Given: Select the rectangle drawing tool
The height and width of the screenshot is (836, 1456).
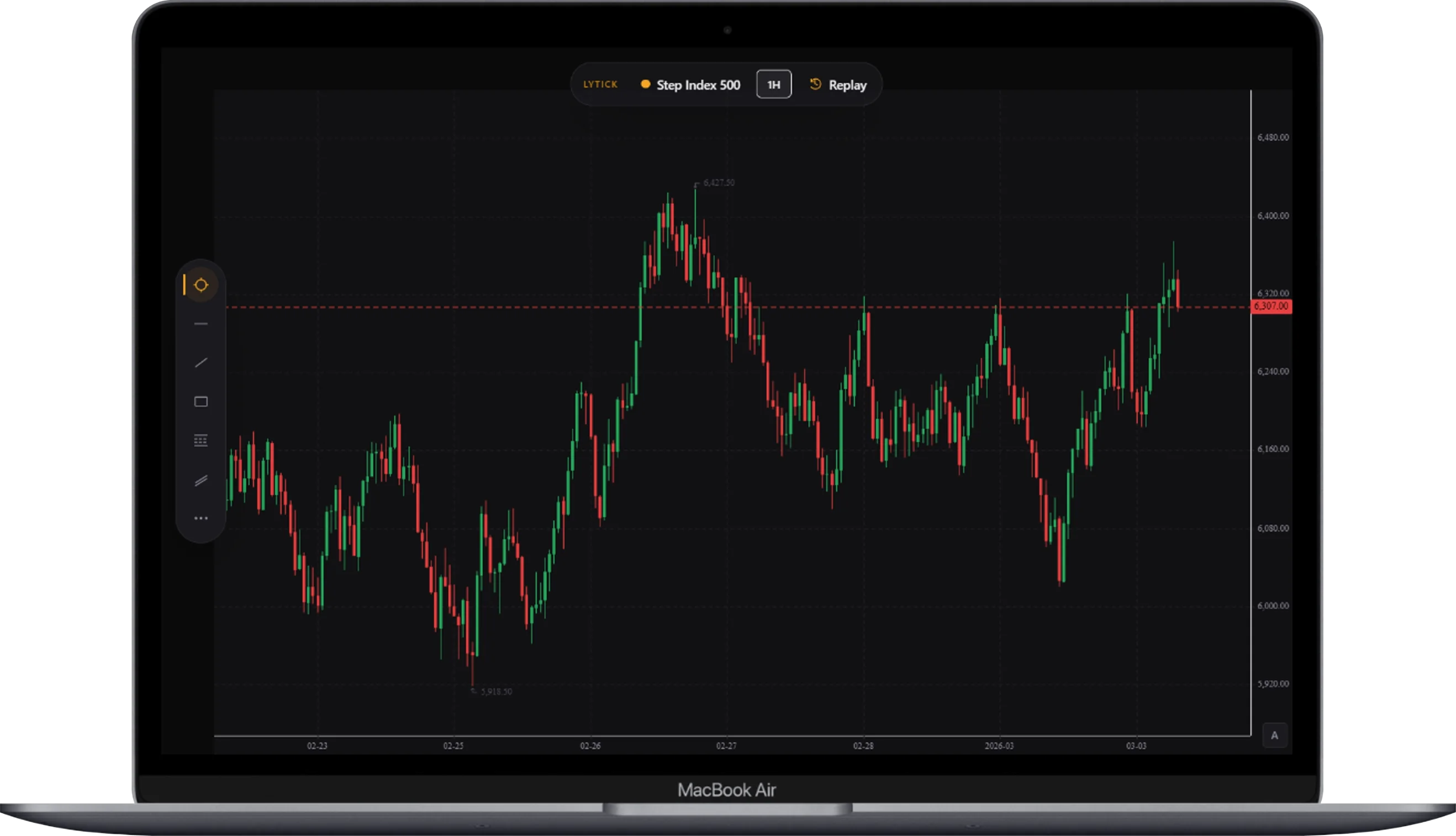Looking at the screenshot, I should coord(201,402).
